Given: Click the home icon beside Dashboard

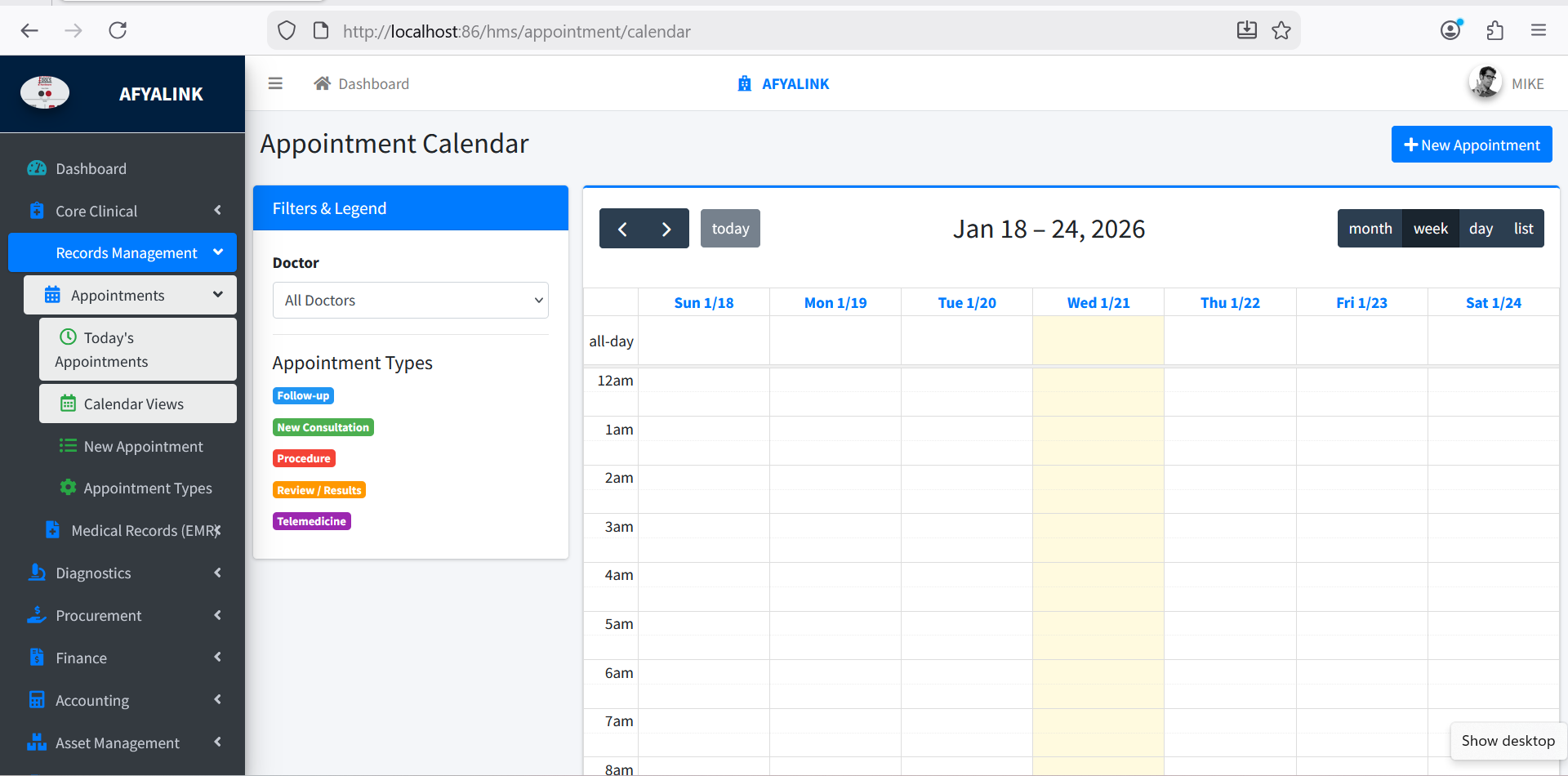Looking at the screenshot, I should 323,83.
